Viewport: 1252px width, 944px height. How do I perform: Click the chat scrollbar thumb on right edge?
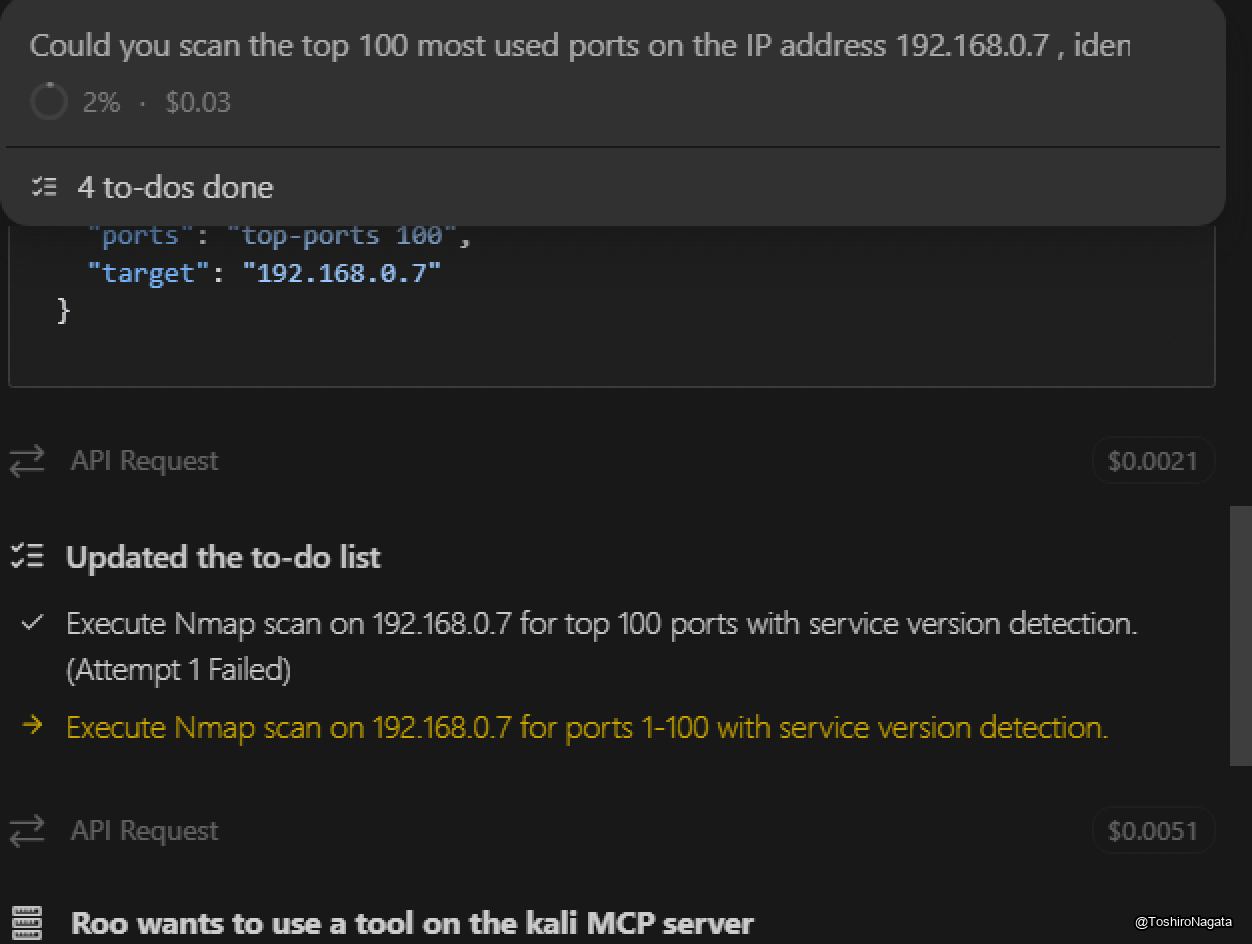tap(1240, 635)
